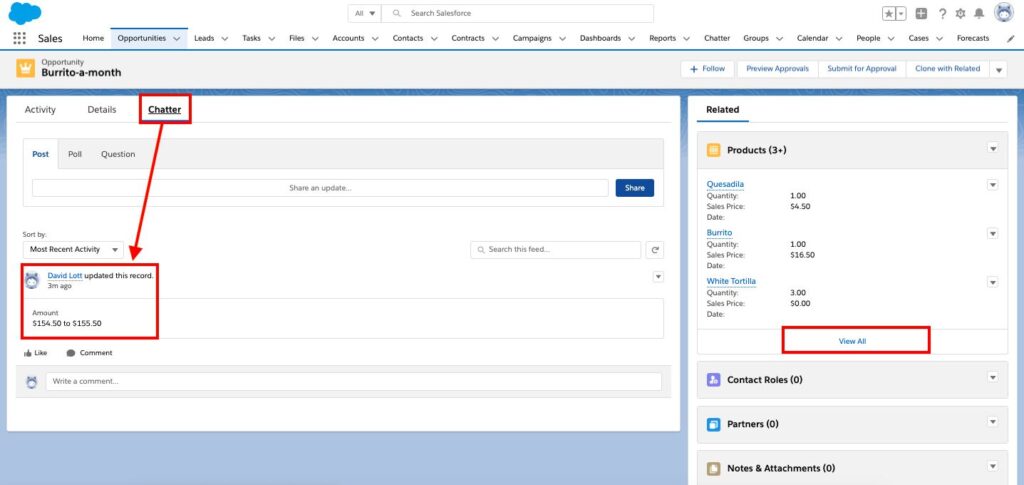Viewport: 1024px width, 485px height.
Task: Open the user profile avatar
Action: click(x=1004, y=12)
